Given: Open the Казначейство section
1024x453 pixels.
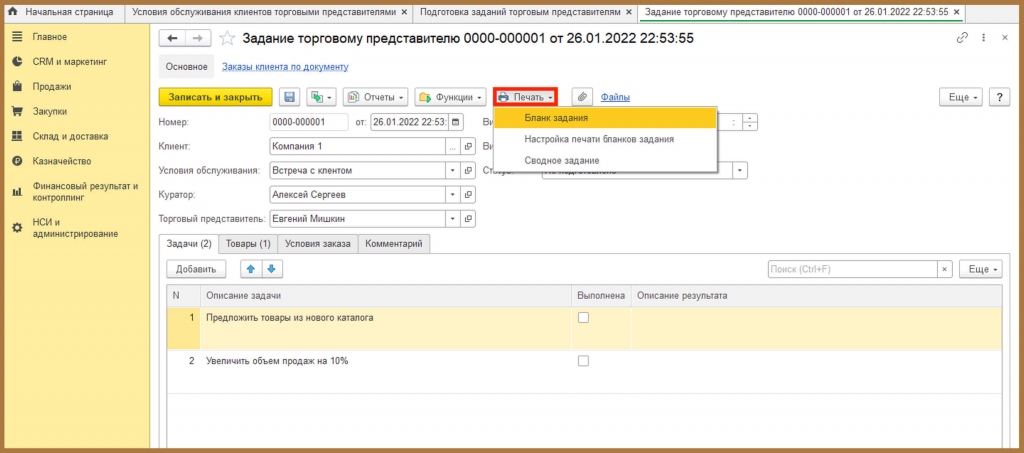Looking at the screenshot, I should (62, 161).
